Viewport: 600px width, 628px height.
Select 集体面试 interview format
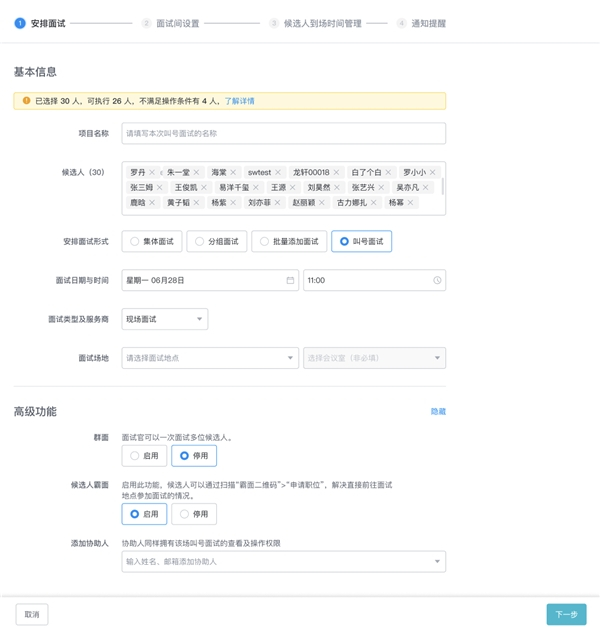click(152, 242)
